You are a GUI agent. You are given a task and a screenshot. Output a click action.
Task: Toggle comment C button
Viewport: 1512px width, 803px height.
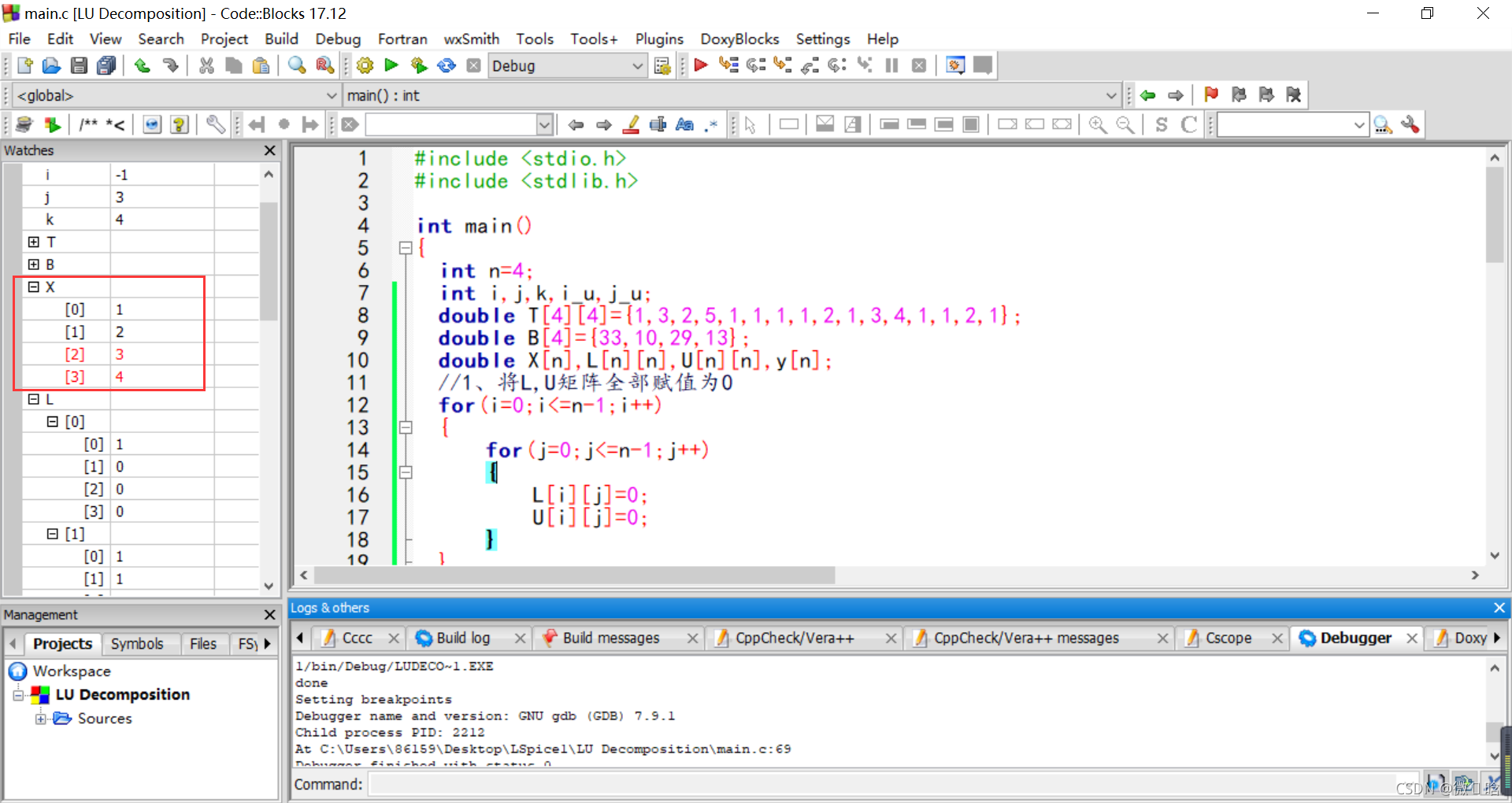tap(1189, 124)
